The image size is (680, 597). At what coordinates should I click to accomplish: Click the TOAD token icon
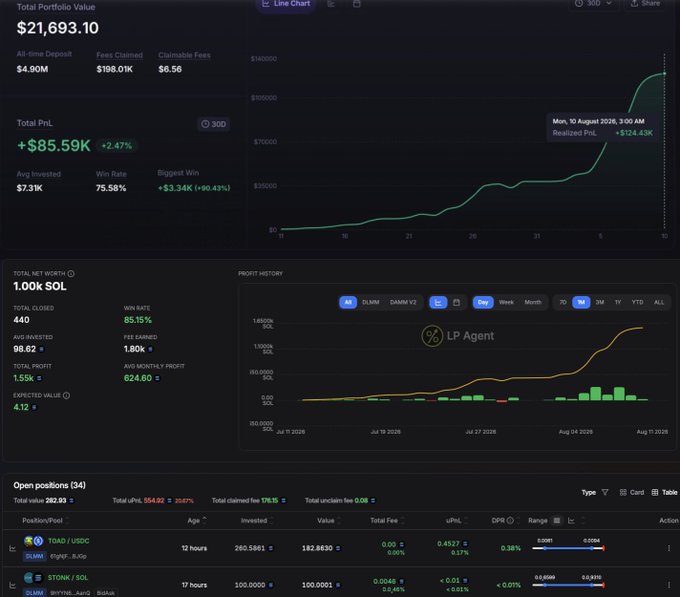pyautogui.click(x=29, y=541)
